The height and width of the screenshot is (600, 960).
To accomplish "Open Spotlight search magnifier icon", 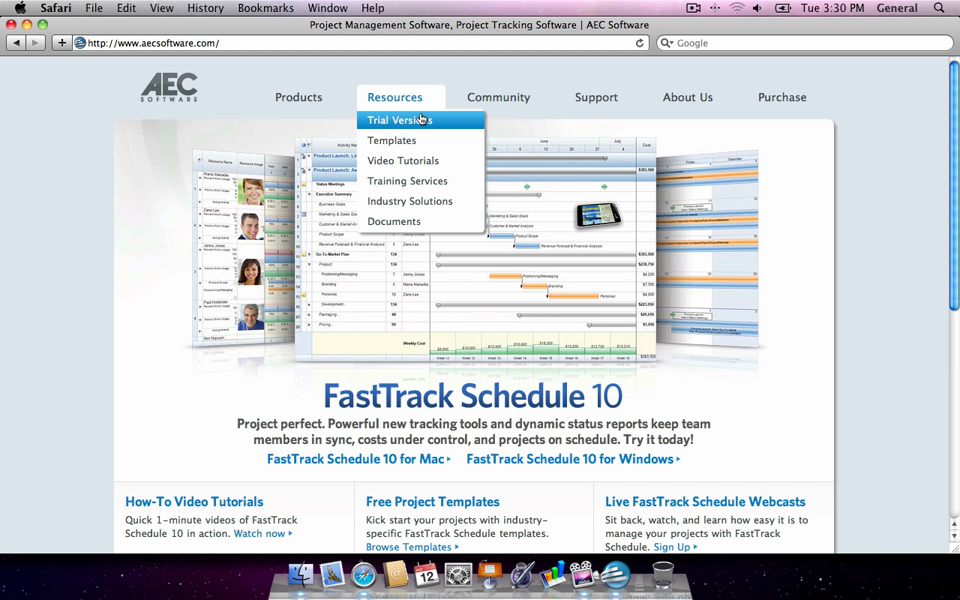I will pos(939,8).
